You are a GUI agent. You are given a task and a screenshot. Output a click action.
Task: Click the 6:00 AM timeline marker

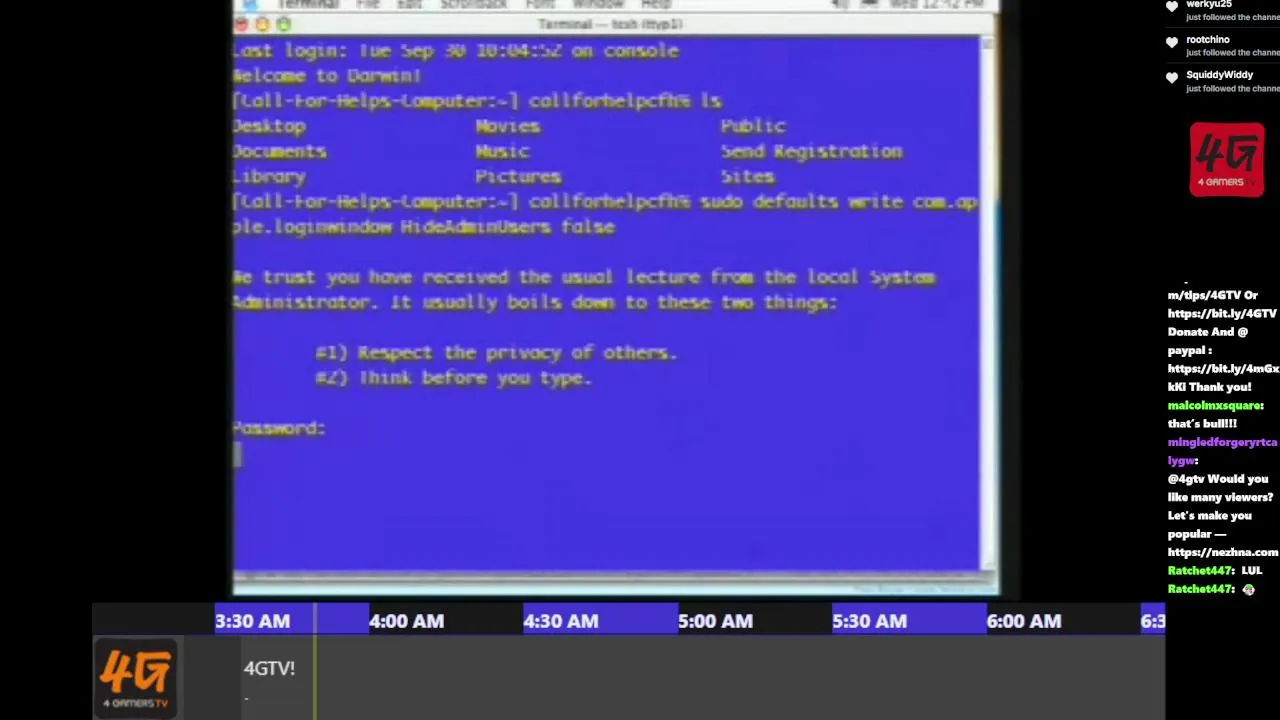pos(1024,621)
